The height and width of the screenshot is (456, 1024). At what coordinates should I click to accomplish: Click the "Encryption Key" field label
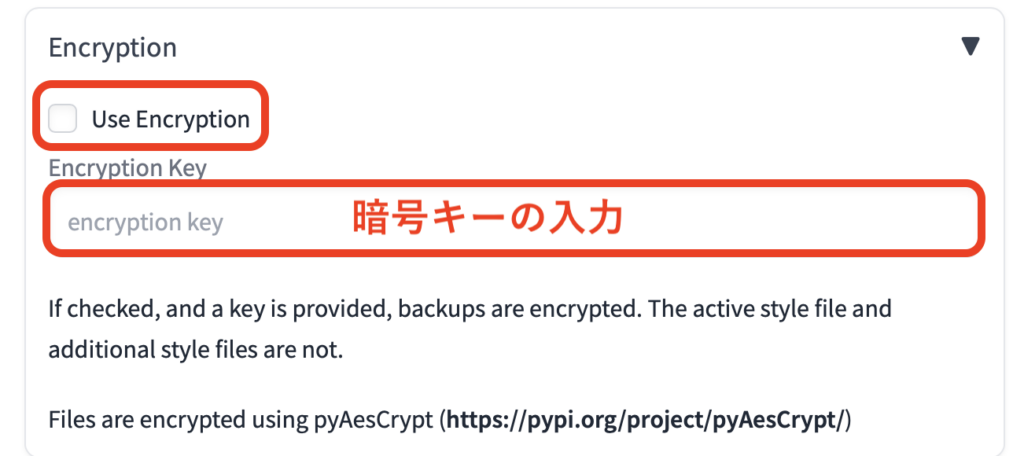[127, 167]
